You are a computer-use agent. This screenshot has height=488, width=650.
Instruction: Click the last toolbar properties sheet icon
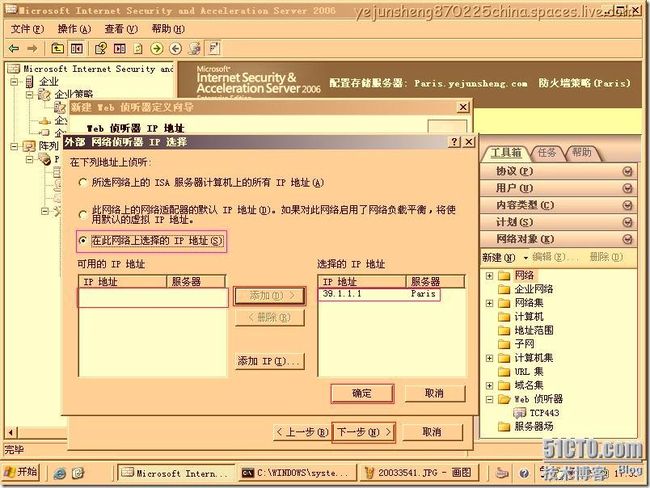pos(214,49)
